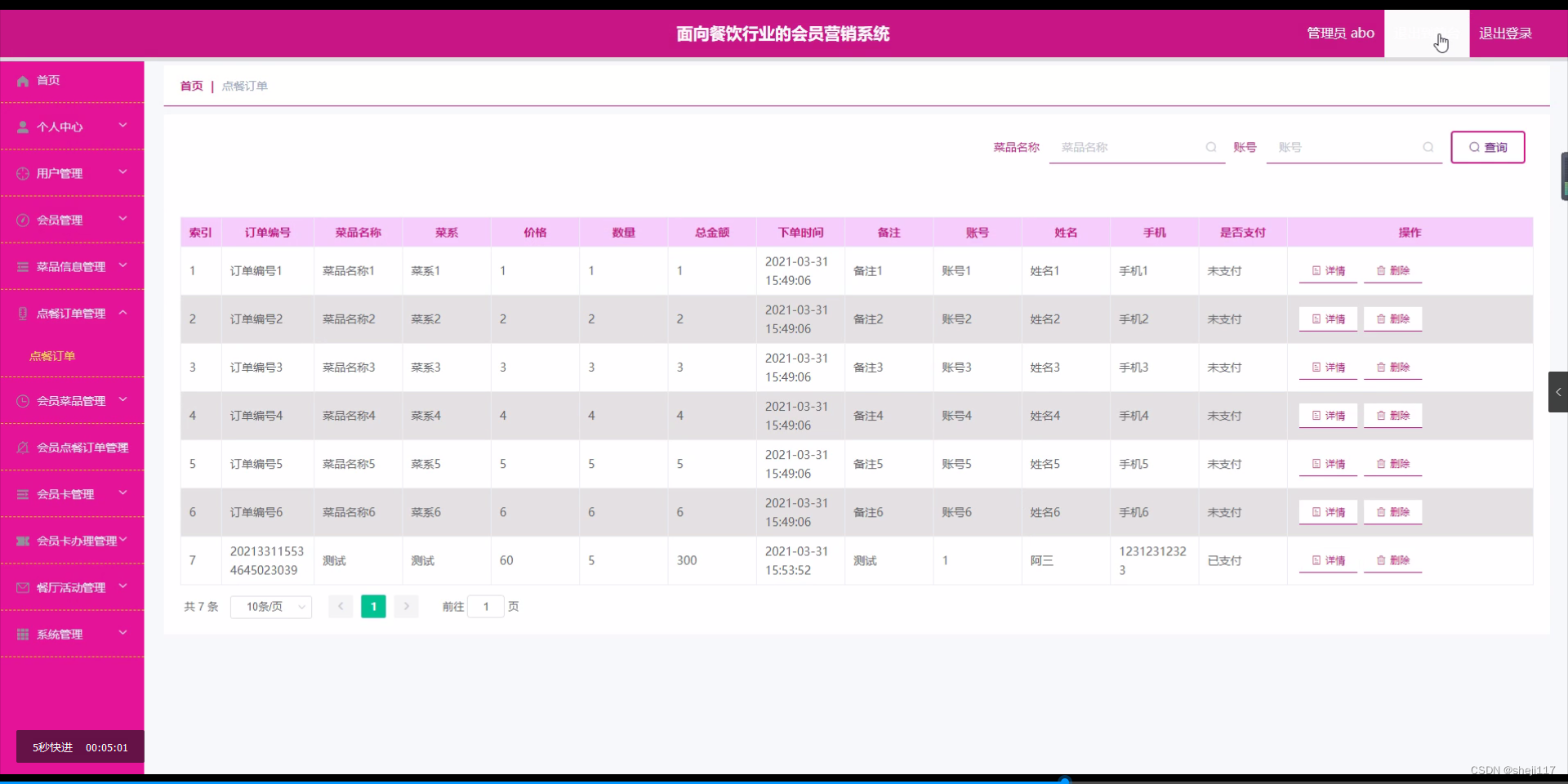The image size is (1568, 784).
Task: Click the next page arrow in pagination
Action: (406, 607)
